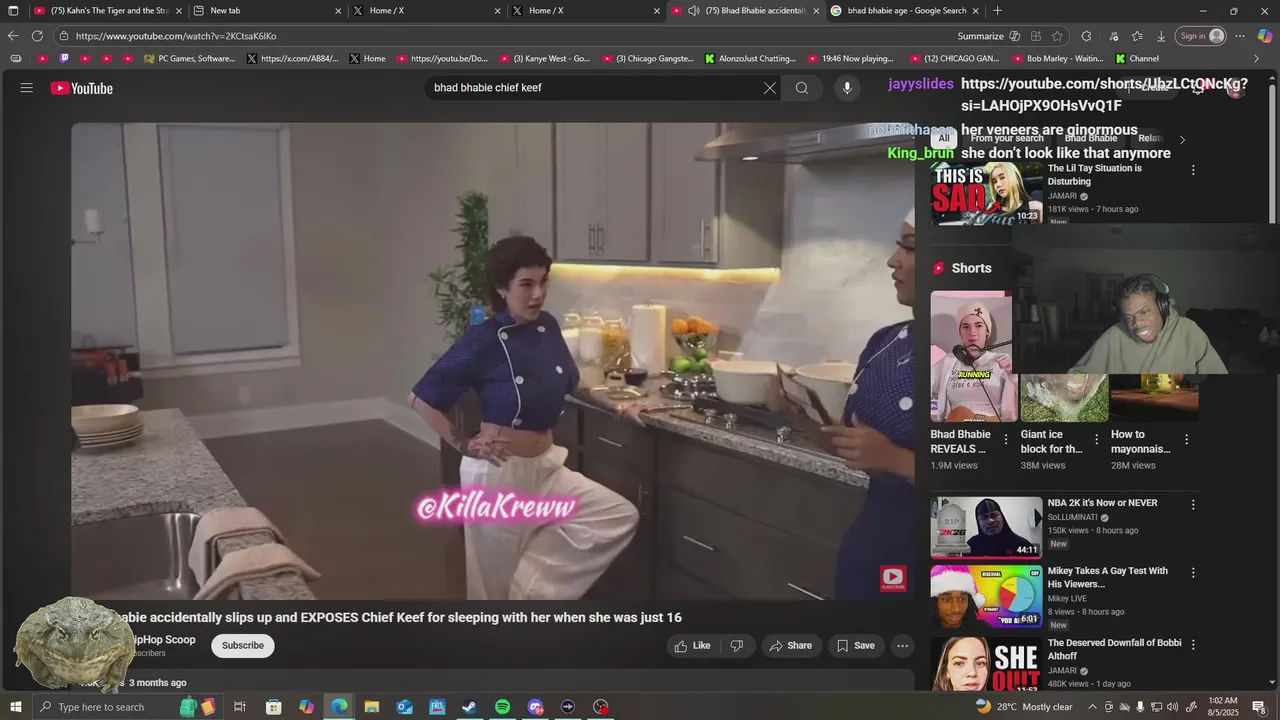Open options for The Lil Tay Situation video
1280x720 pixels.
coord(1193,170)
